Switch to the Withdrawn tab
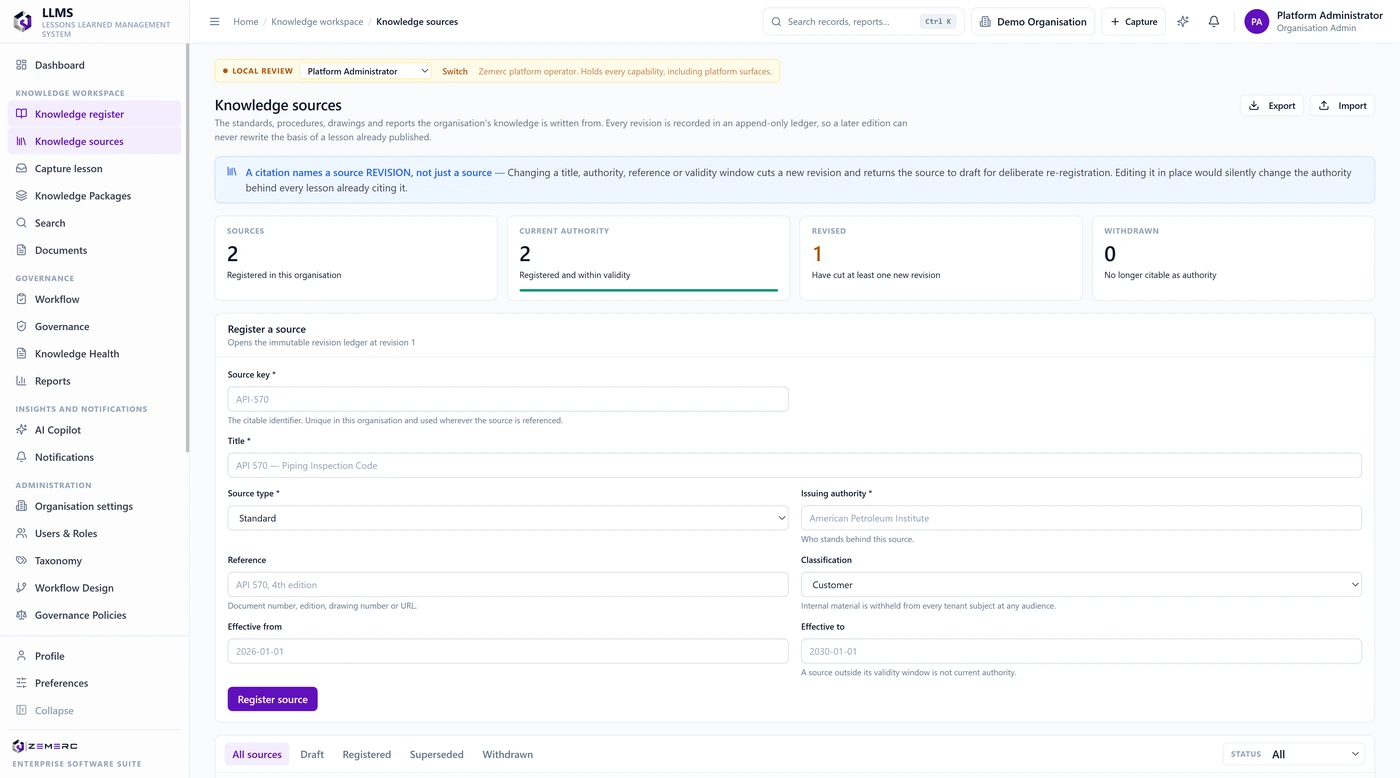Screen dimensions: 1400x778 tap(508, 754)
